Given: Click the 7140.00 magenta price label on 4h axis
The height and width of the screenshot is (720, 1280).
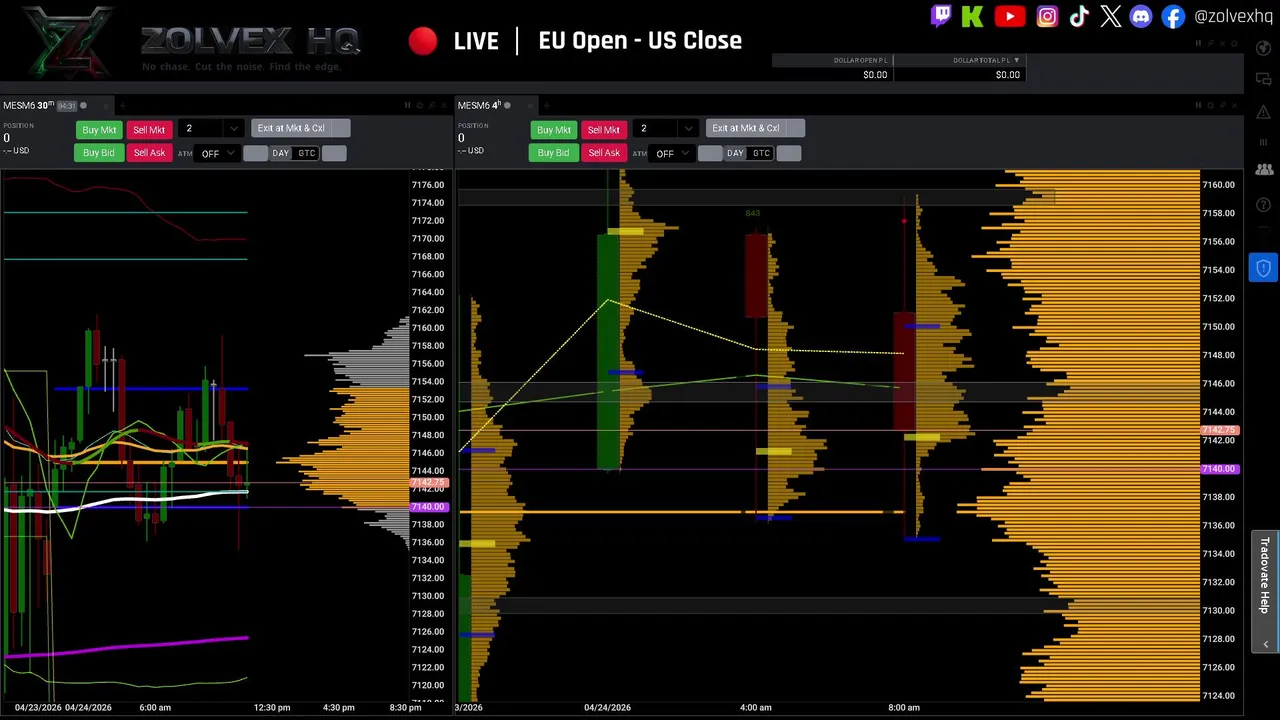Looking at the screenshot, I should [x=1220, y=469].
